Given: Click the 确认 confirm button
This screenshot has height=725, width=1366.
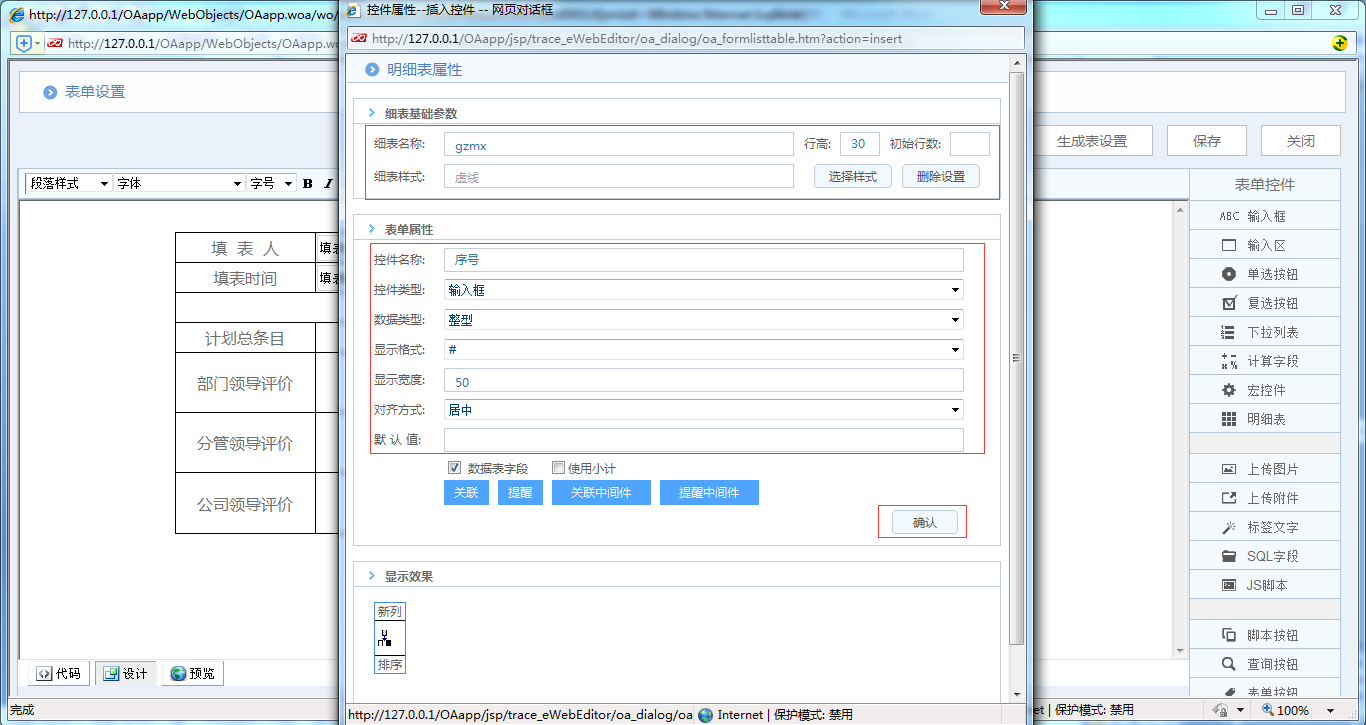Looking at the screenshot, I should (x=924, y=521).
